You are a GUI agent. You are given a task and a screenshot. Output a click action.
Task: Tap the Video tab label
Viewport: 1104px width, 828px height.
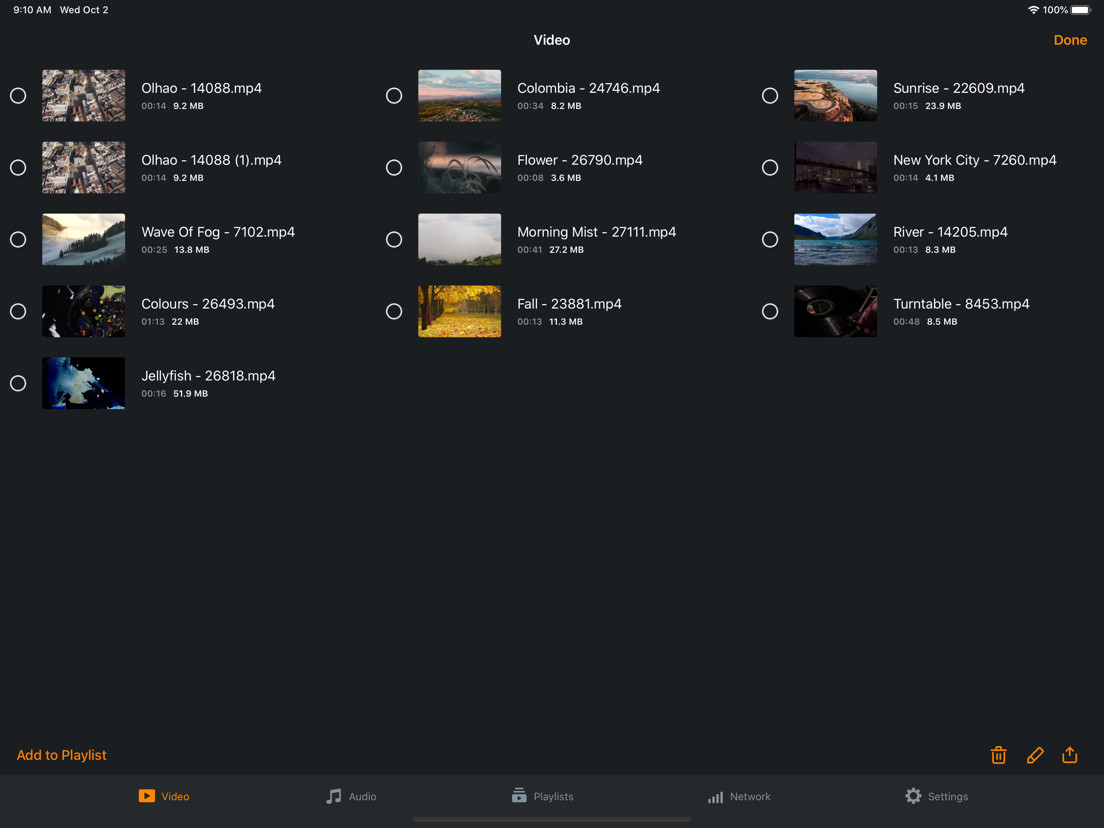175,796
